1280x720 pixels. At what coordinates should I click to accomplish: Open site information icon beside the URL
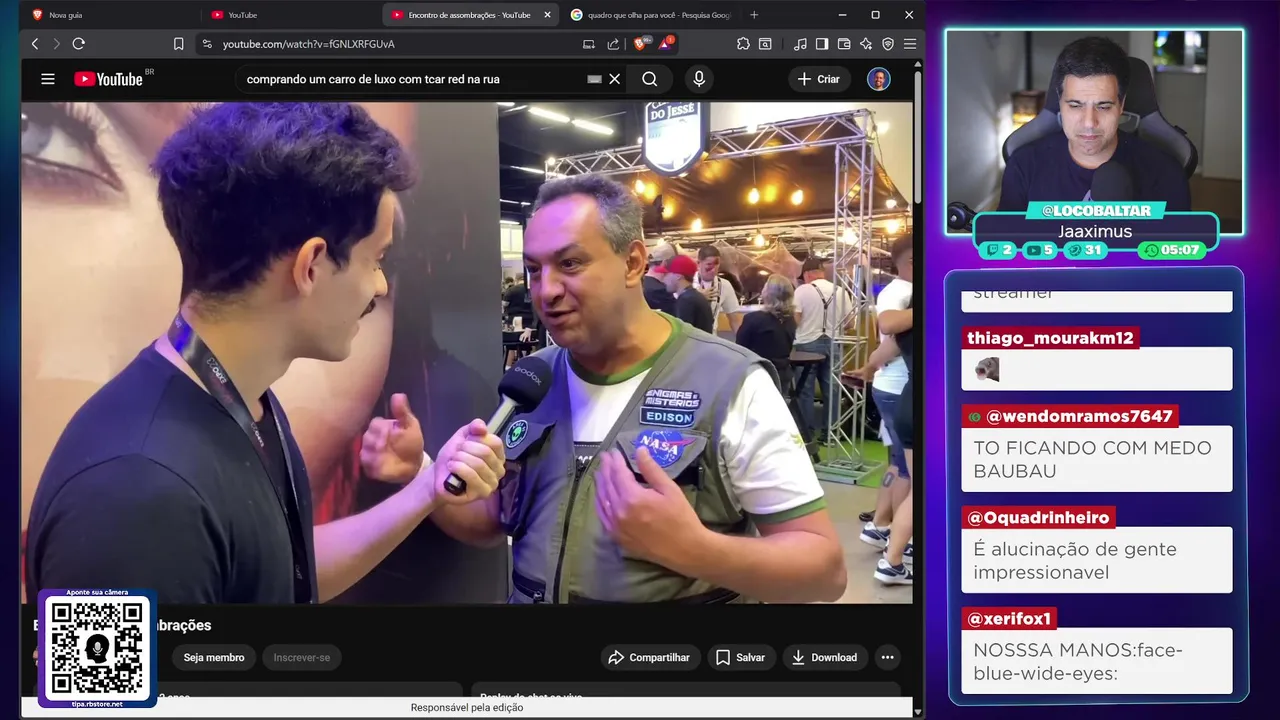coord(207,44)
